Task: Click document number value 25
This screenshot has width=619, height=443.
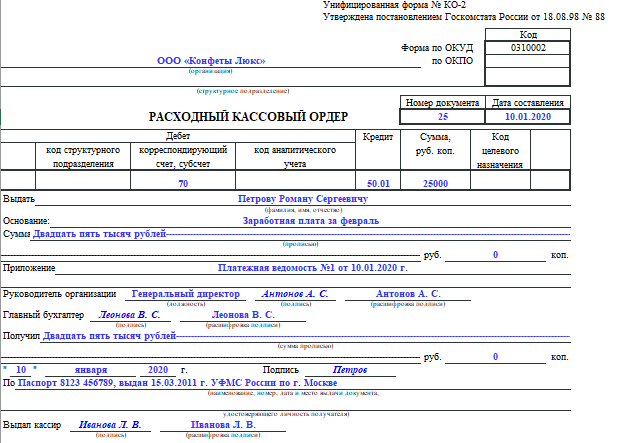Action: pos(443,116)
